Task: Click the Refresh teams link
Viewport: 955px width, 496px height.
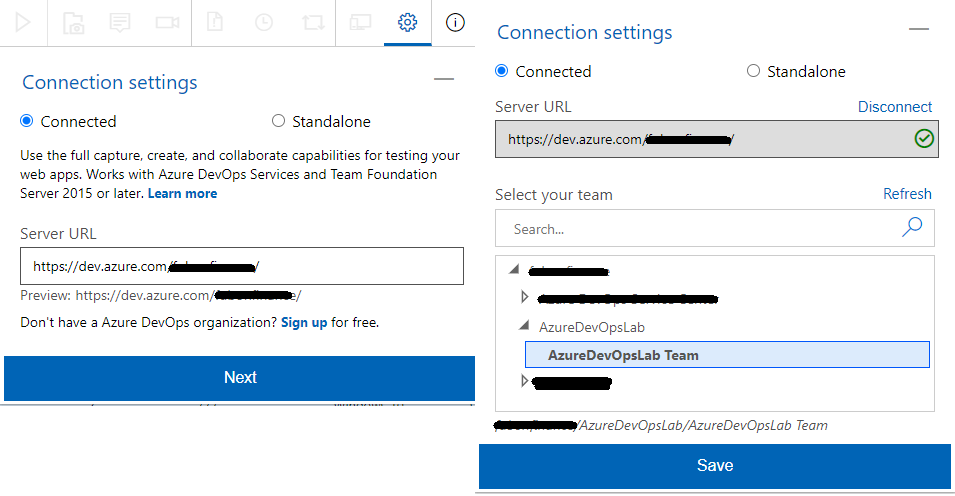Action: [907, 194]
